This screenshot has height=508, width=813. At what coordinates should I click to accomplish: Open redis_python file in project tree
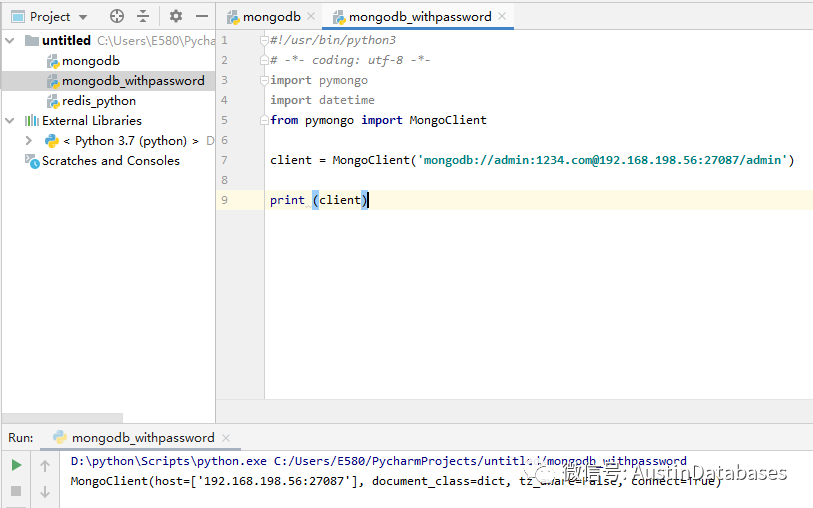(98, 101)
